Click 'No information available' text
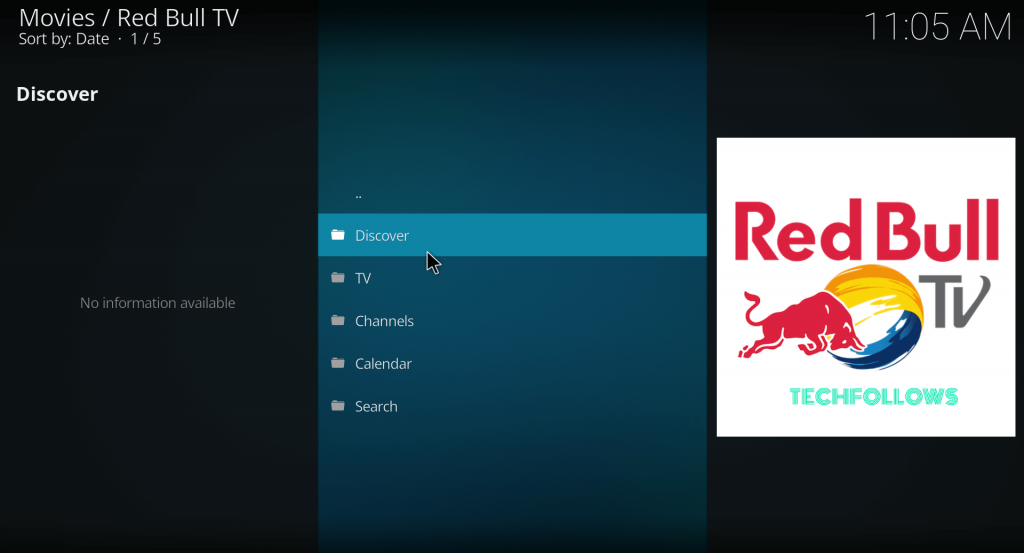 click(x=157, y=303)
